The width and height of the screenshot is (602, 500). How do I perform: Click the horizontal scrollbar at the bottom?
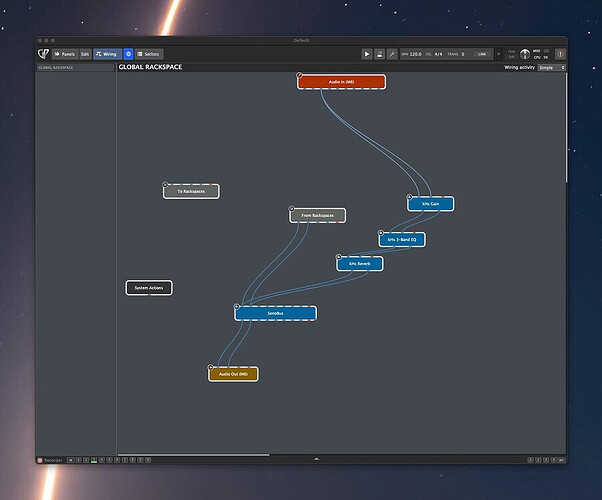[x=194, y=455]
